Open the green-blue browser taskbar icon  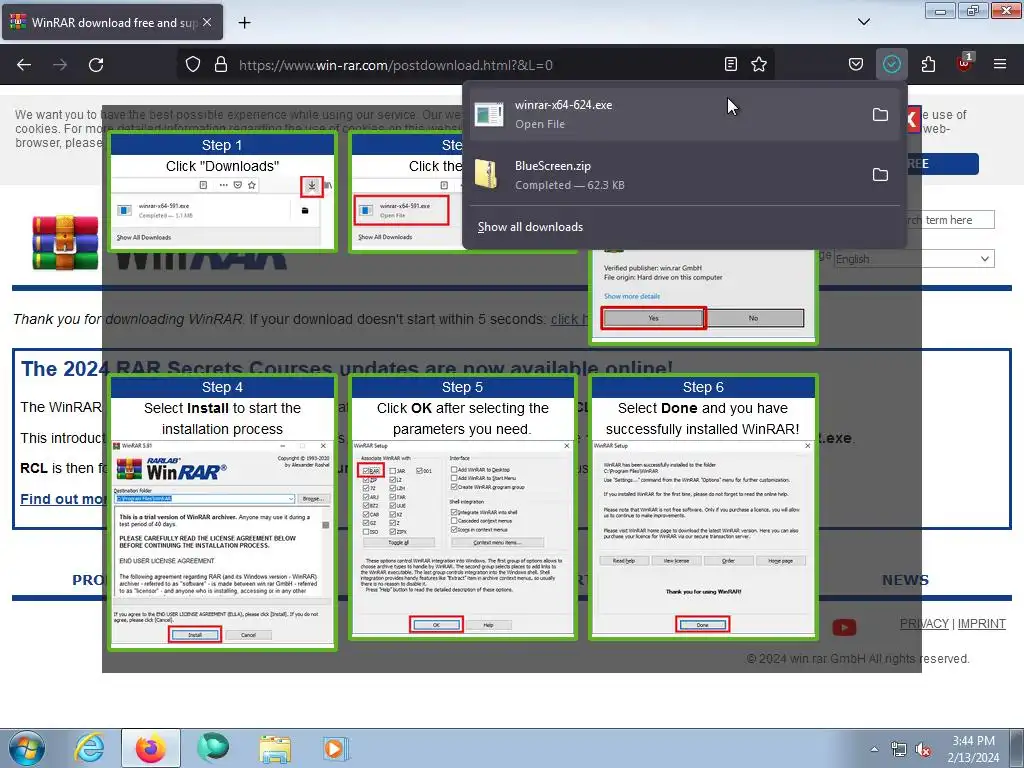[213, 748]
